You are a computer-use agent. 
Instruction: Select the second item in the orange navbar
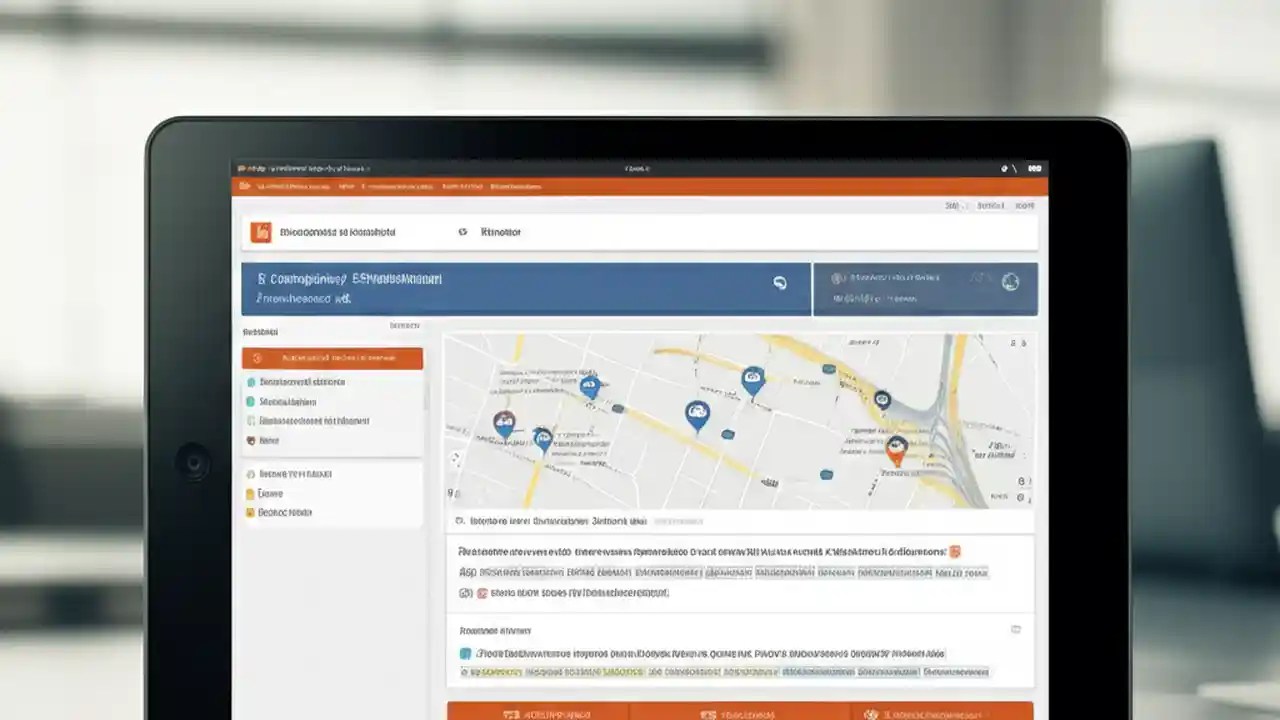pos(346,186)
